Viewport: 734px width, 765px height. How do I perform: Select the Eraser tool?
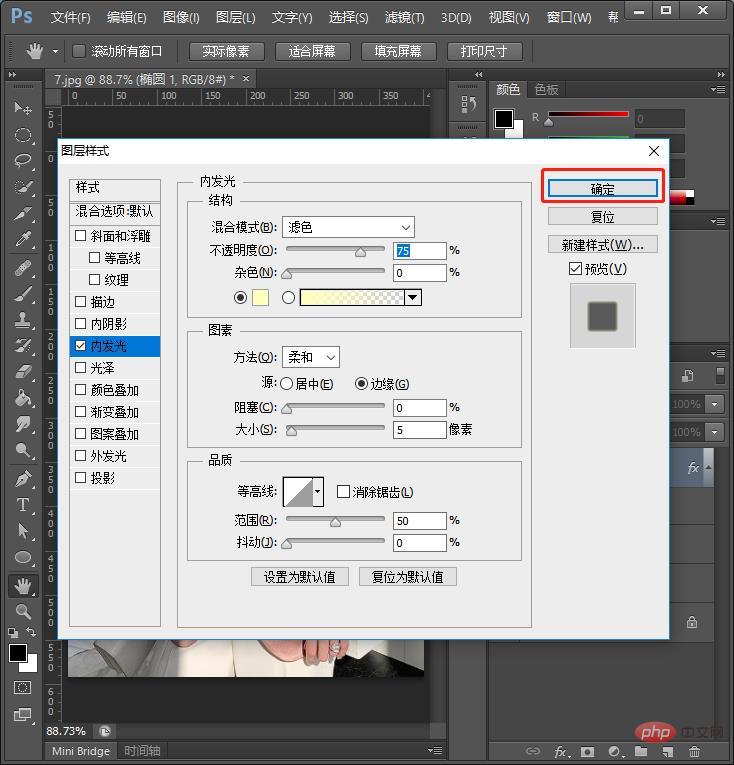click(22, 372)
